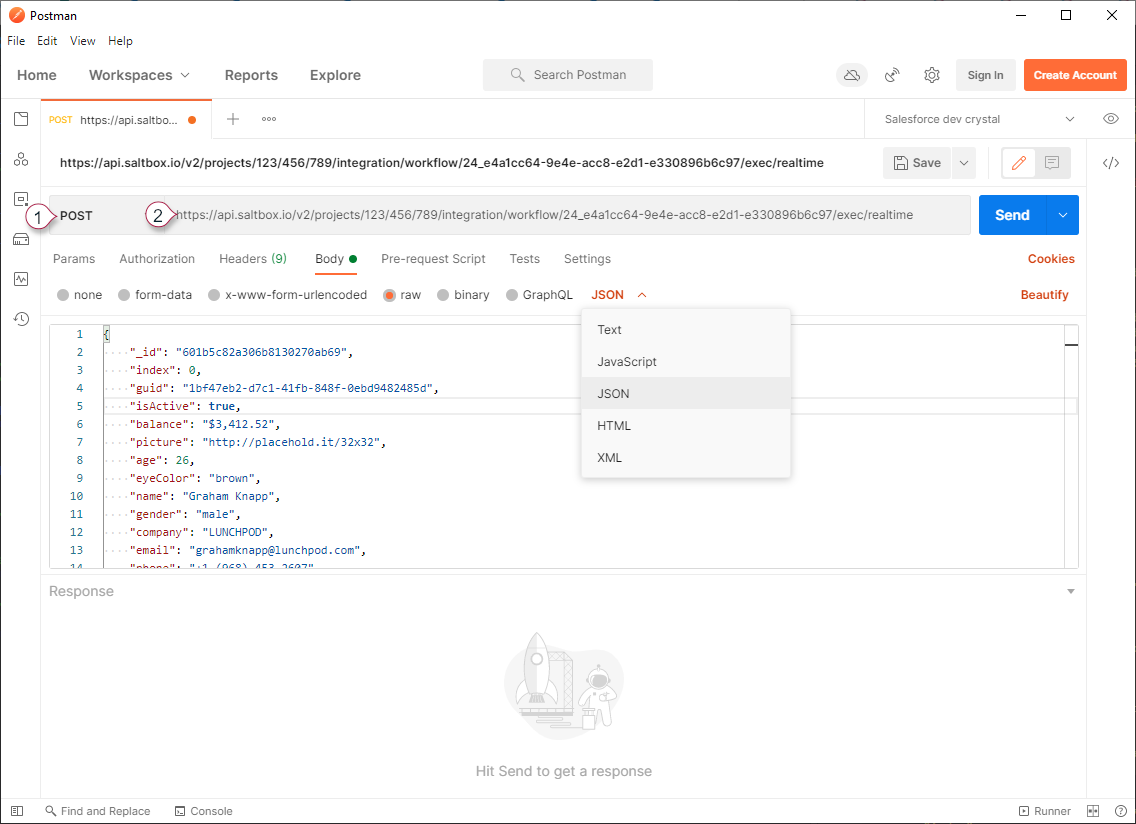Click the Send button

pyautogui.click(x=1013, y=215)
